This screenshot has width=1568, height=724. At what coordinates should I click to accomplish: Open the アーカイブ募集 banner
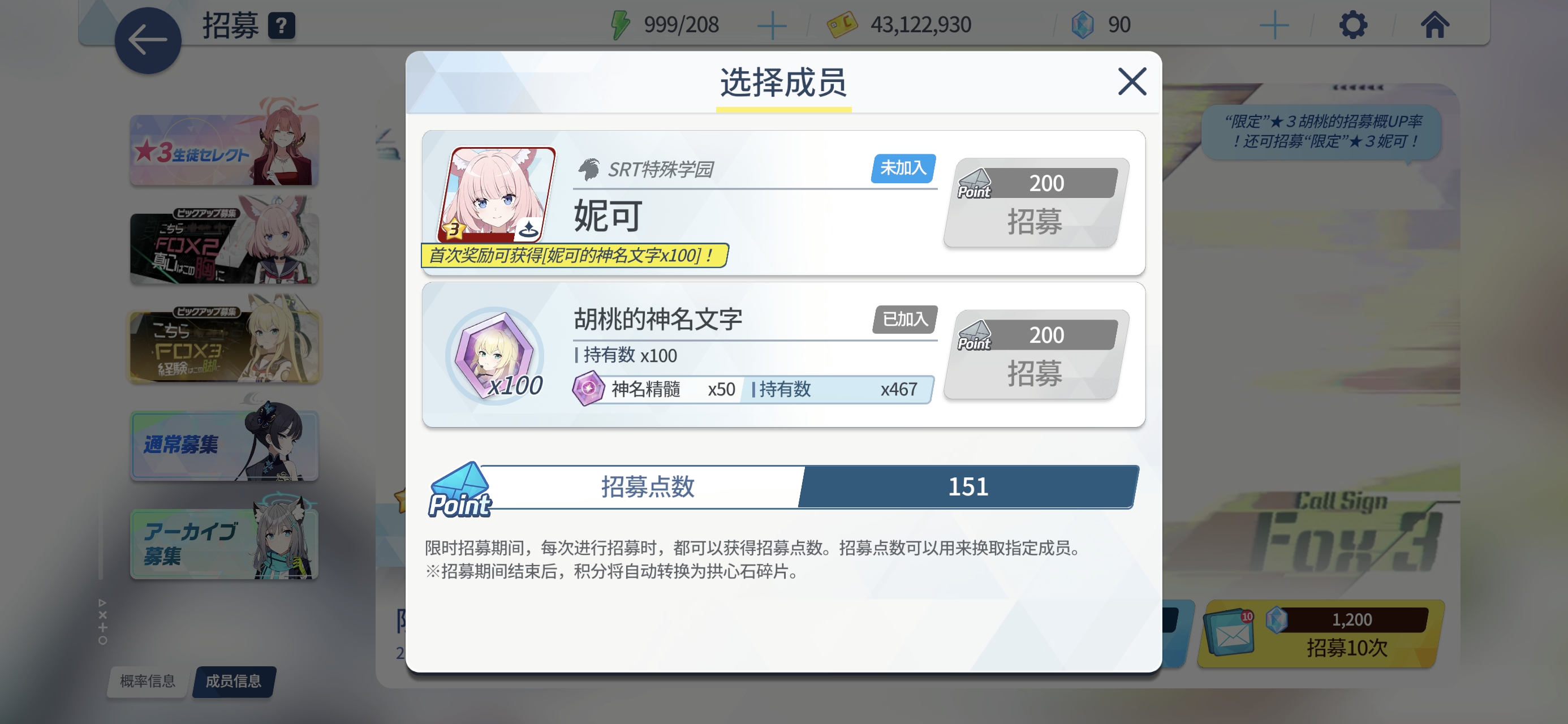(x=224, y=541)
